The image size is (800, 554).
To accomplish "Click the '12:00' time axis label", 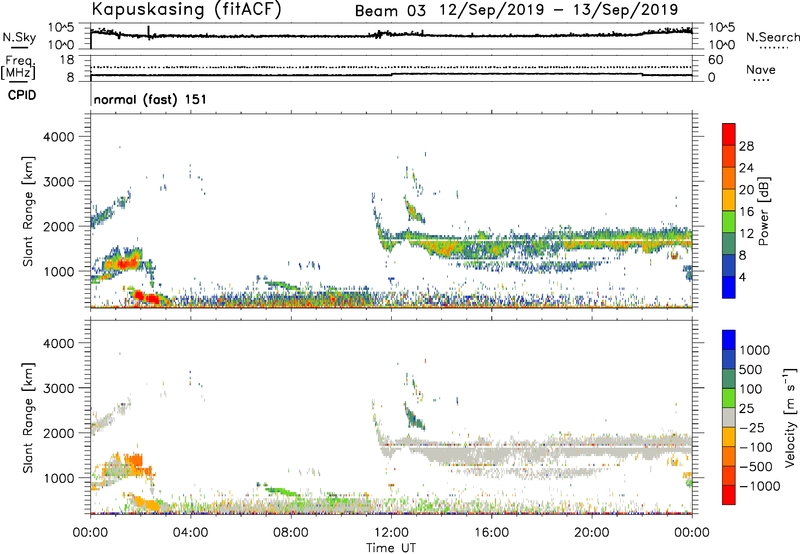I will point(391,533).
